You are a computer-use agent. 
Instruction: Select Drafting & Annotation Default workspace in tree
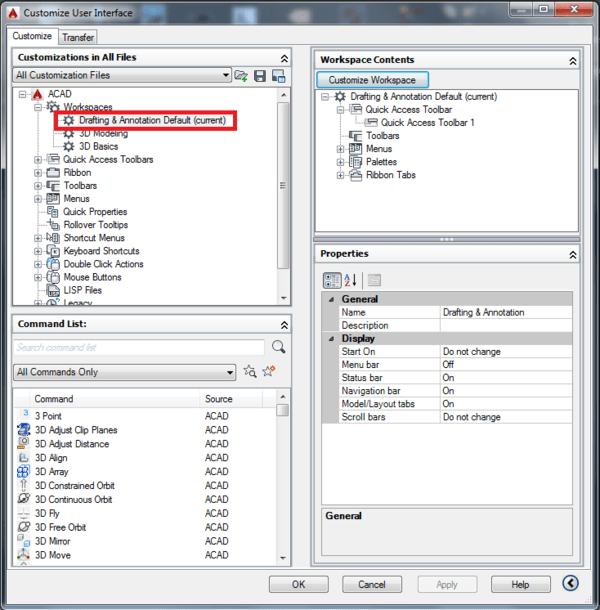(x=152, y=120)
